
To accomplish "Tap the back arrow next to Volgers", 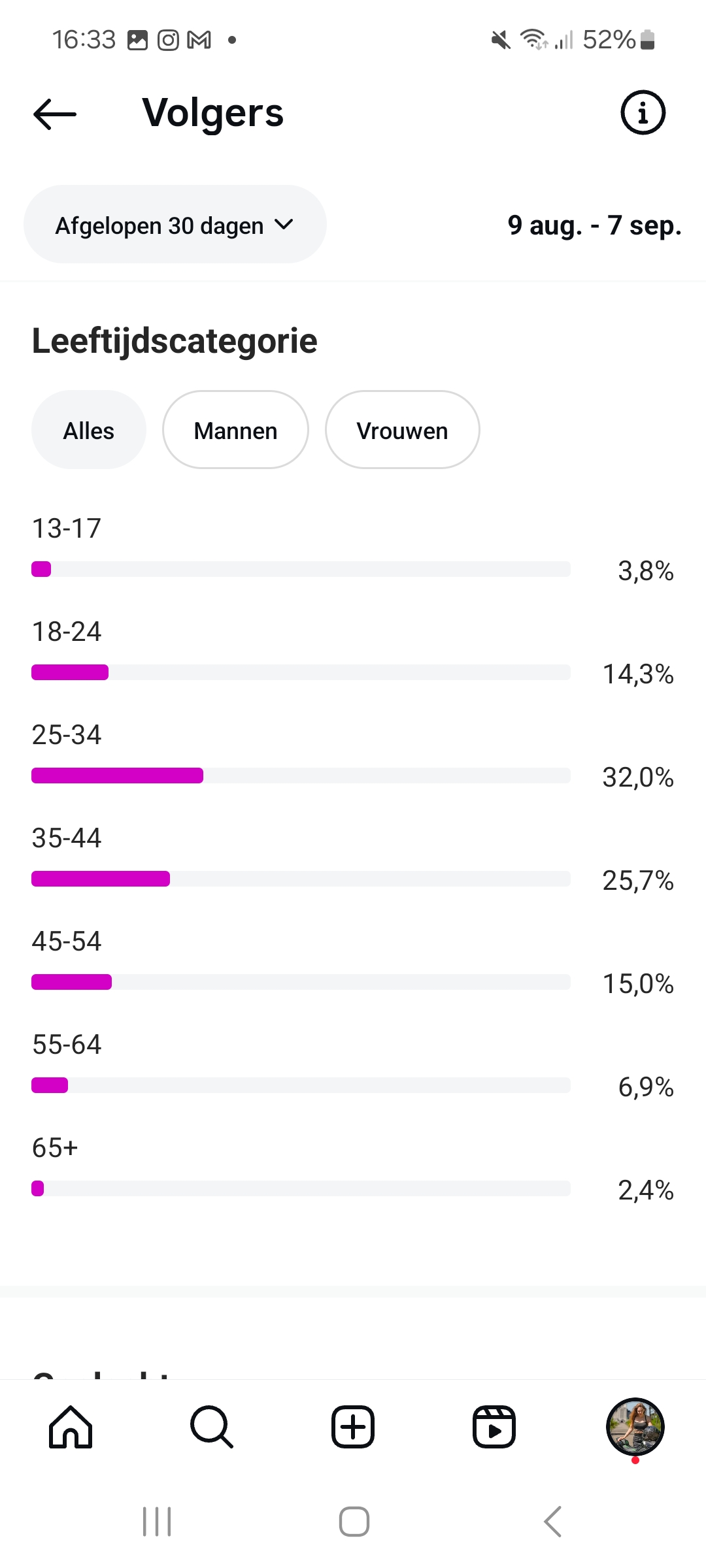I will point(55,114).
